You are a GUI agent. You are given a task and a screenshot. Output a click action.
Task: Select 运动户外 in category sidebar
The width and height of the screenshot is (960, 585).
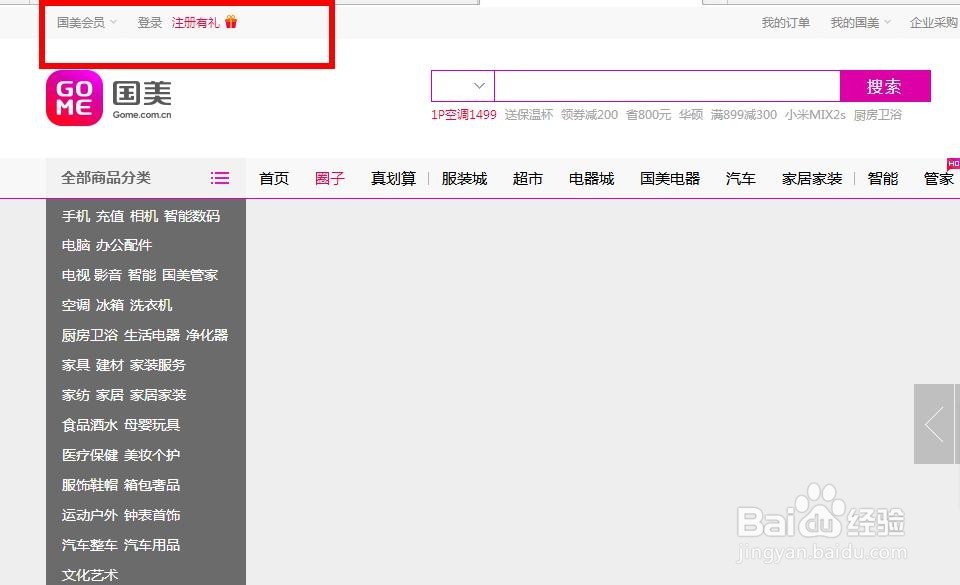[x=90, y=515]
